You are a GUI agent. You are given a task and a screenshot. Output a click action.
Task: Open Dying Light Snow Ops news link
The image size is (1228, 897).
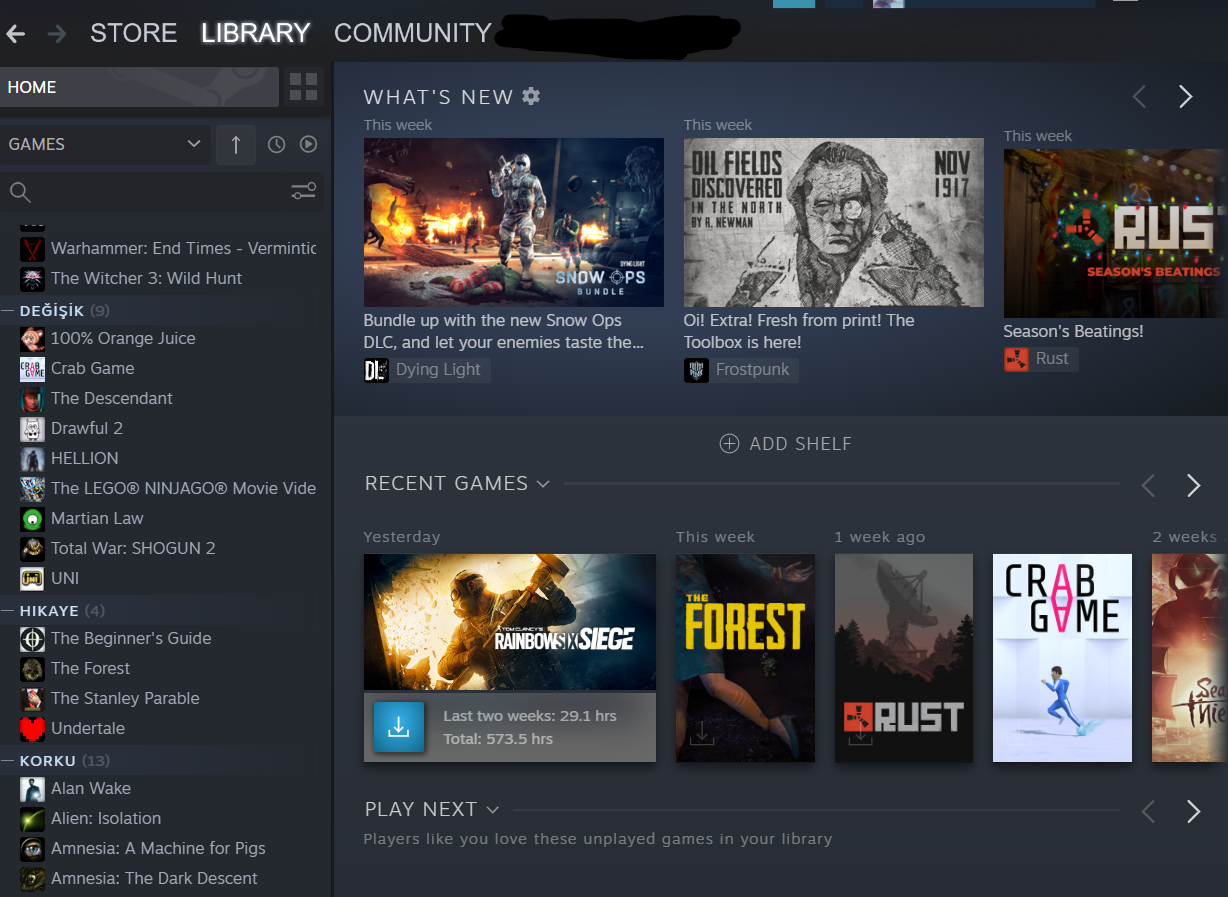coord(503,332)
